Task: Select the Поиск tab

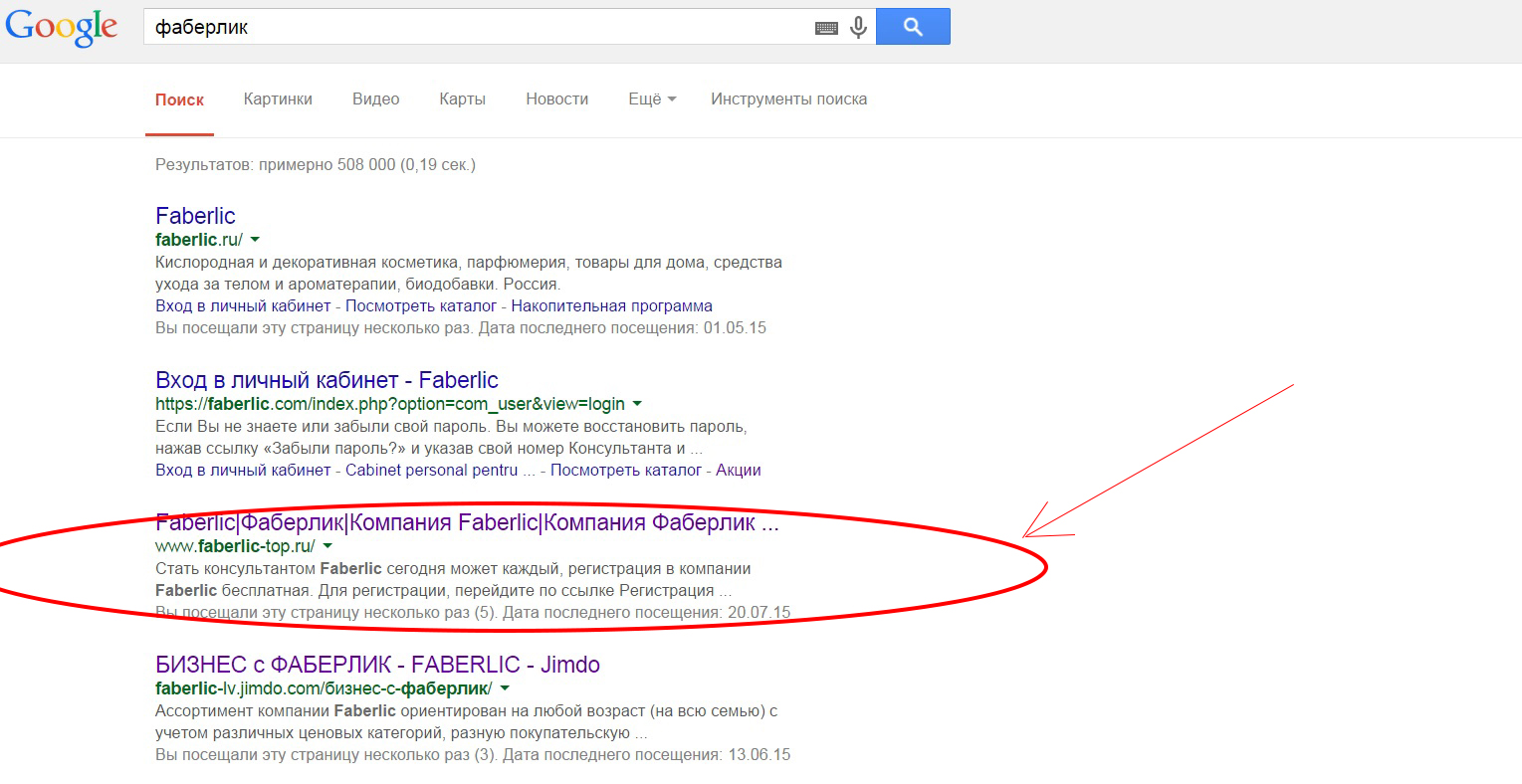Action: coord(179,99)
